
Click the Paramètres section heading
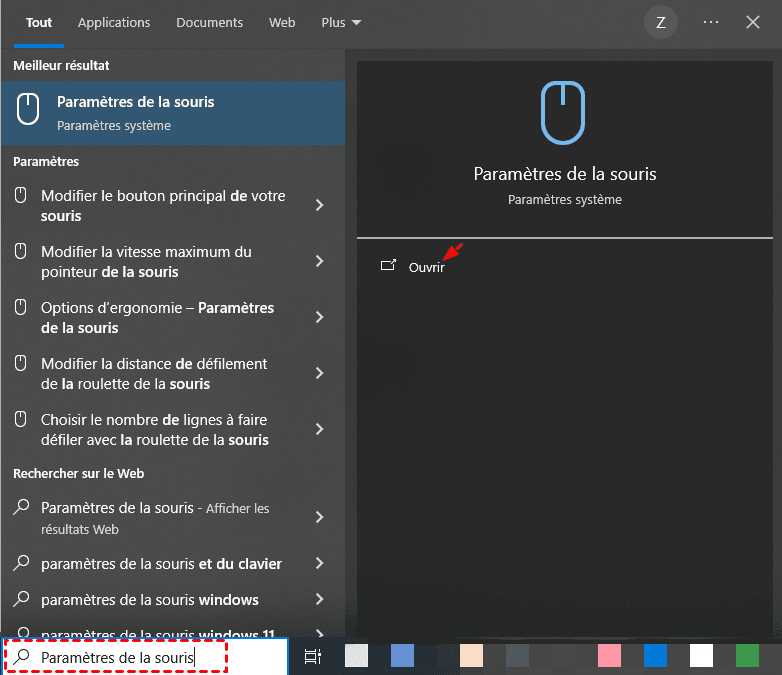[x=46, y=162]
